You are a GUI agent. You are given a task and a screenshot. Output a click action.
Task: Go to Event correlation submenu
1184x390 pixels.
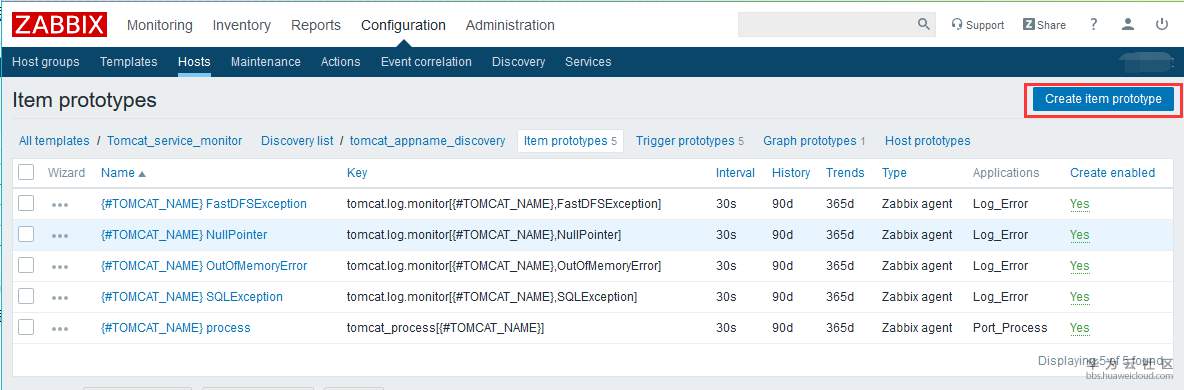coord(426,62)
